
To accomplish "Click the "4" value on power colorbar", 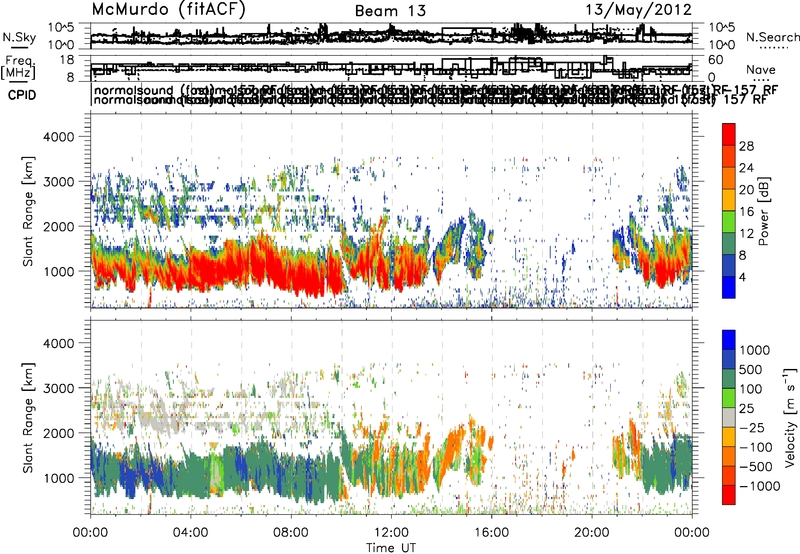I will click(743, 277).
